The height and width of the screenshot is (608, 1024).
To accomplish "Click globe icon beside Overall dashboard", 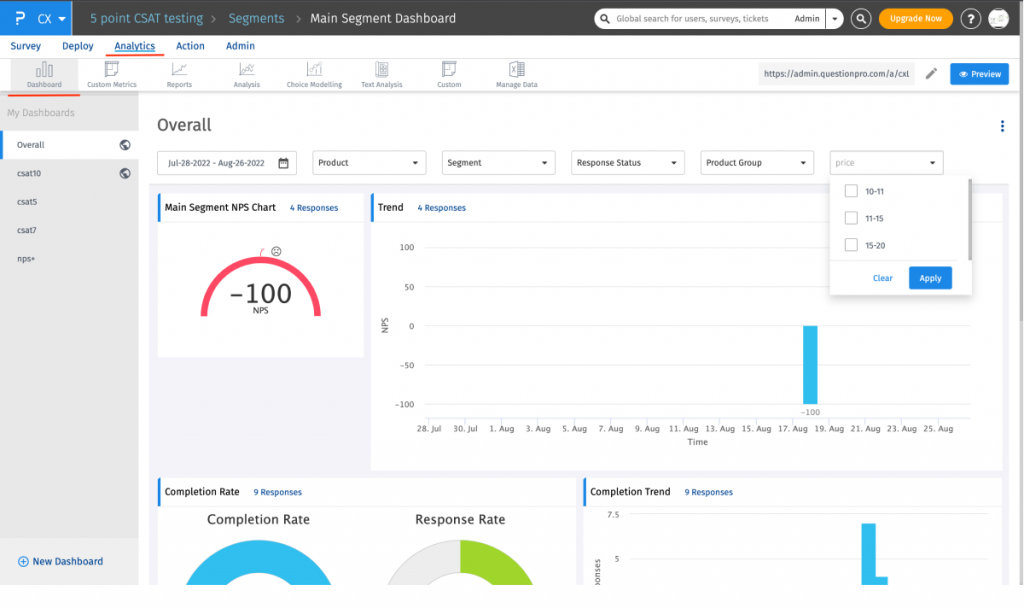I will pyautogui.click(x=125, y=145).
